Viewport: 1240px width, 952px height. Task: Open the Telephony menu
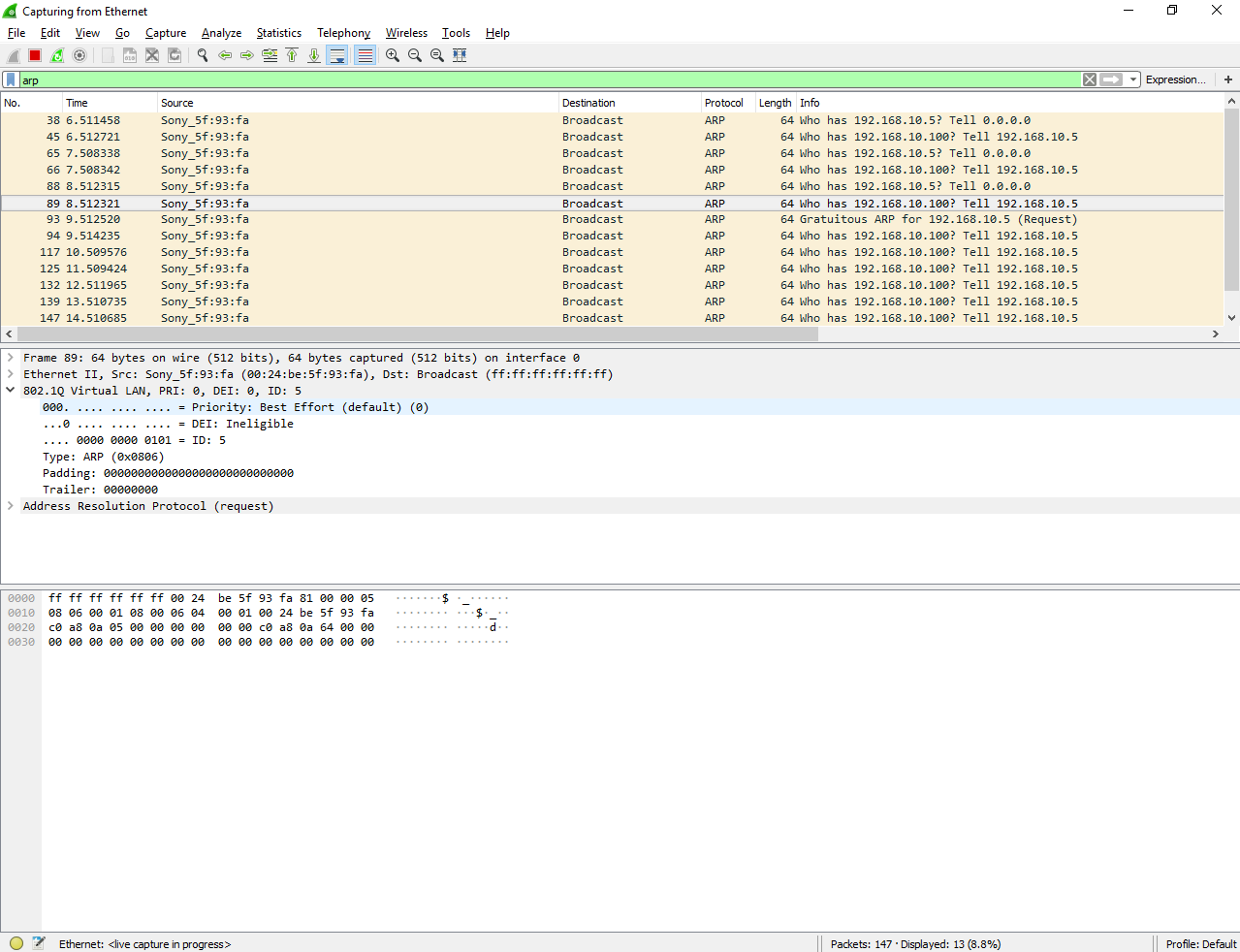343,33
